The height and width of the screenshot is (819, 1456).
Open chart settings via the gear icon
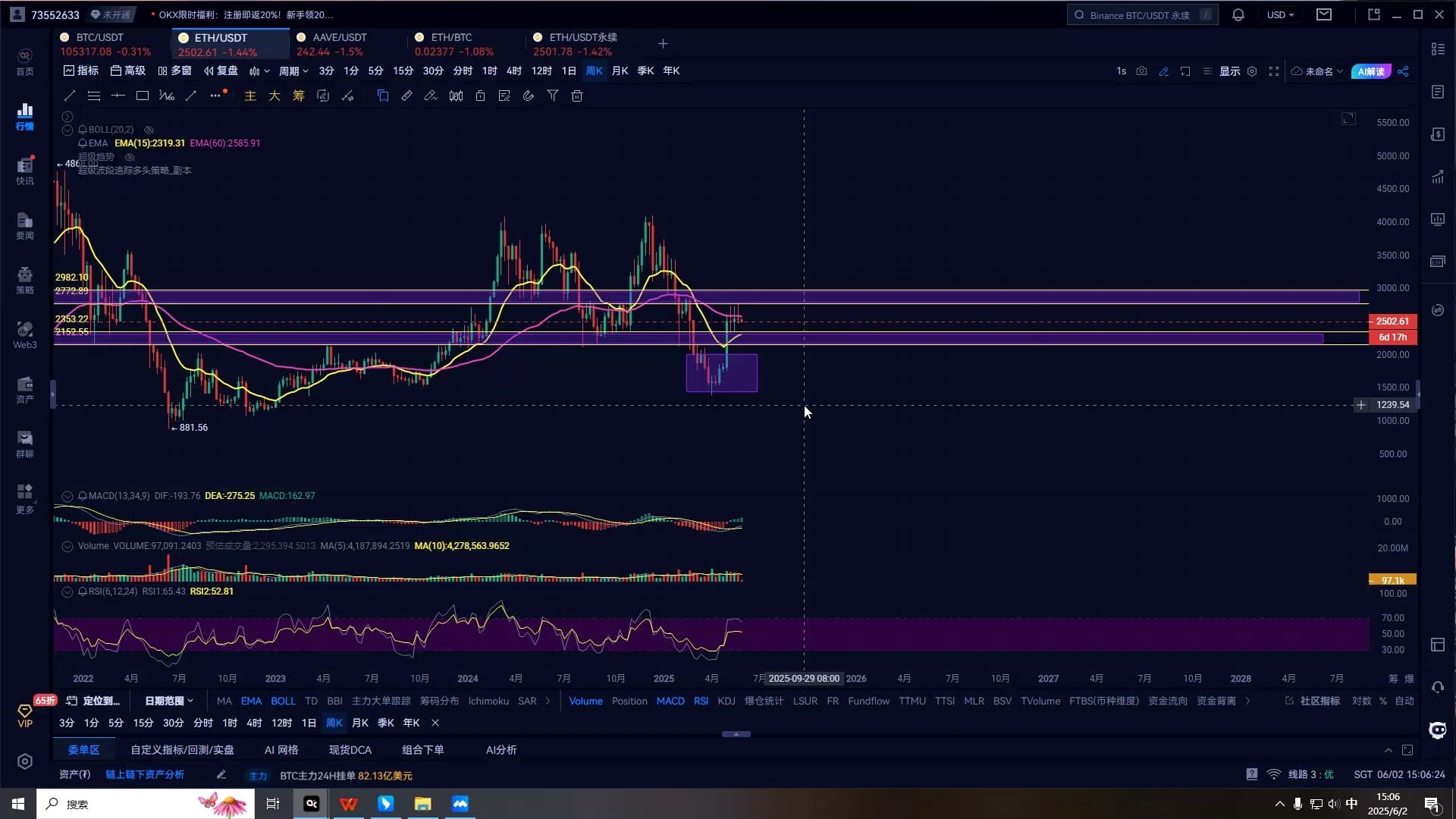pyautogui.click(x=1253, y=71)
